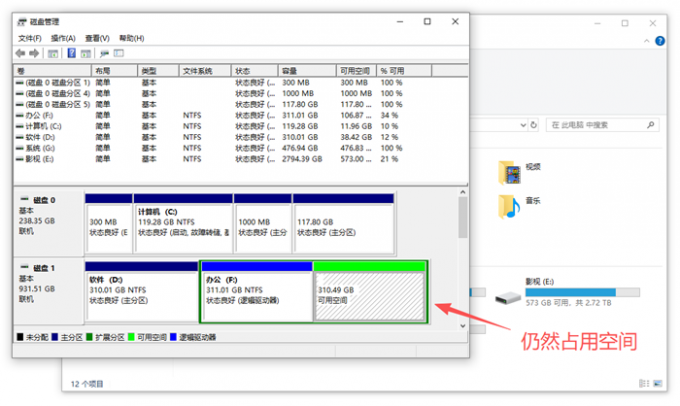Click the last toolbar icon for view settings
This screenshot has width=680, height=406.
pyautogui.click(x=119, y=53)
